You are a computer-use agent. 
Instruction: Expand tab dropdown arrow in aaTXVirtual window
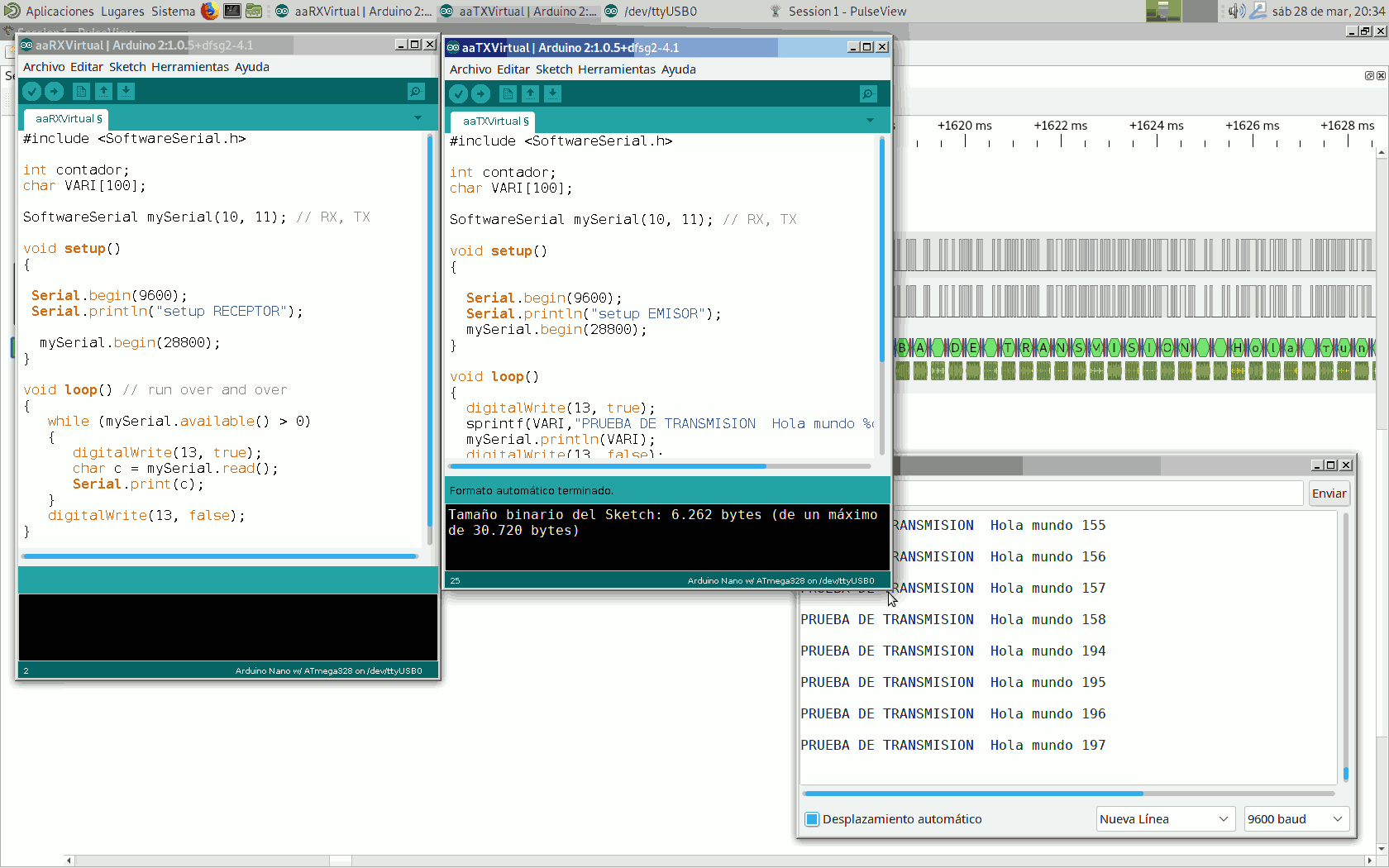(x=870, y=121)
